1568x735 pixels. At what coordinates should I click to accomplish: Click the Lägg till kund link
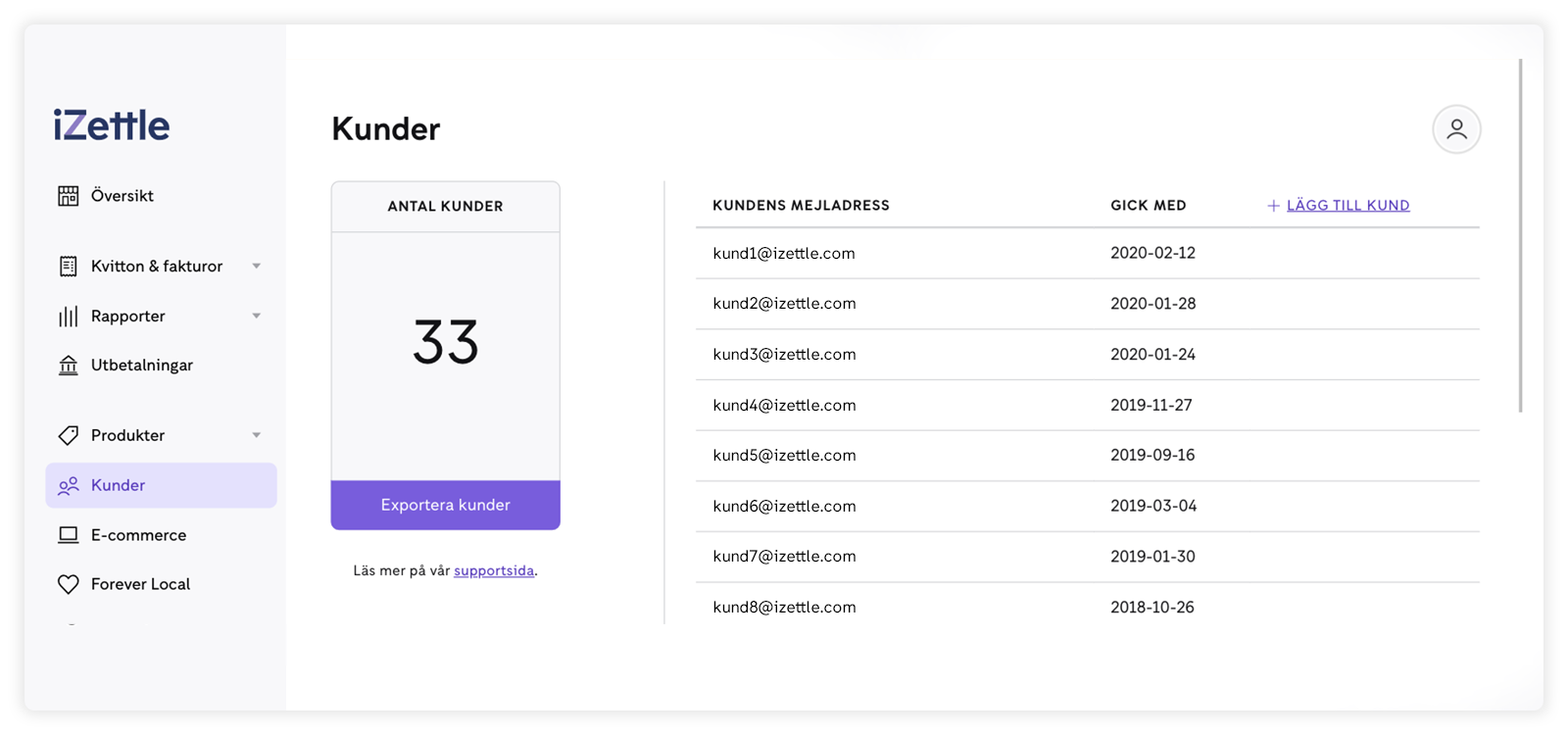[x=1347, y=206]
